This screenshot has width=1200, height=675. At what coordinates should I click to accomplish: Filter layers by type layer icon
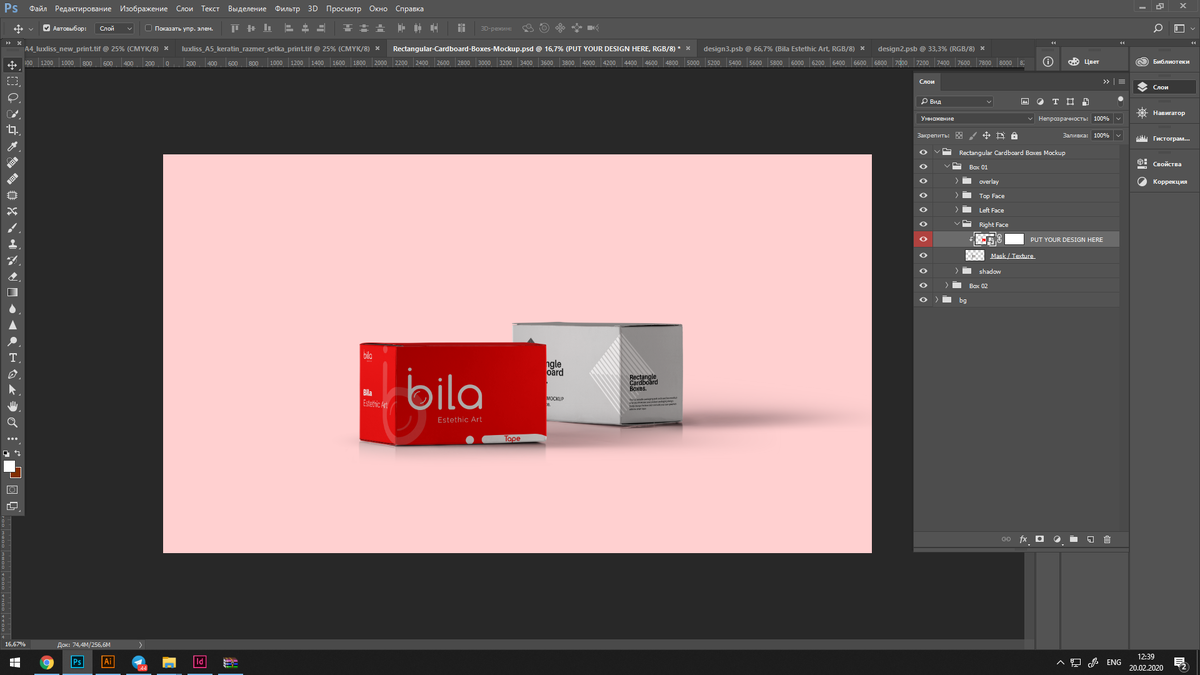(x=1056, y=102)
